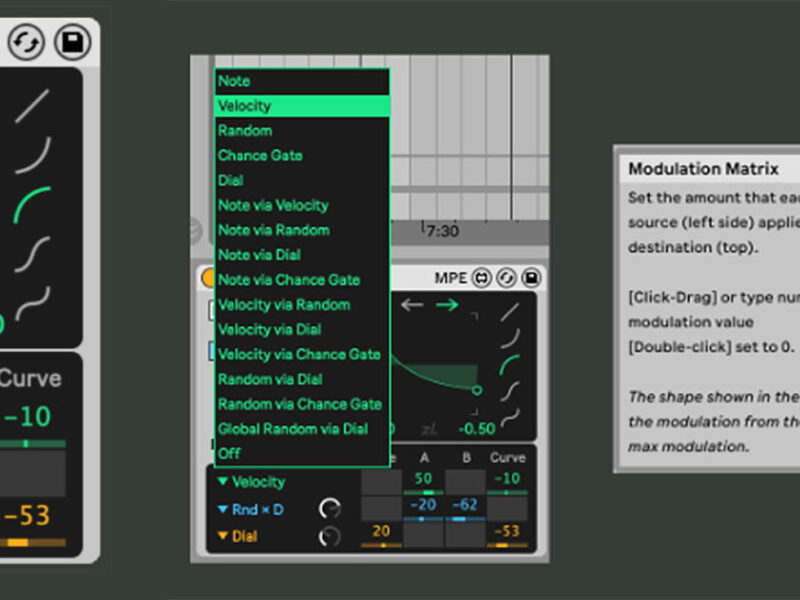Toggle the orange device activator circle

click(209, 278)
